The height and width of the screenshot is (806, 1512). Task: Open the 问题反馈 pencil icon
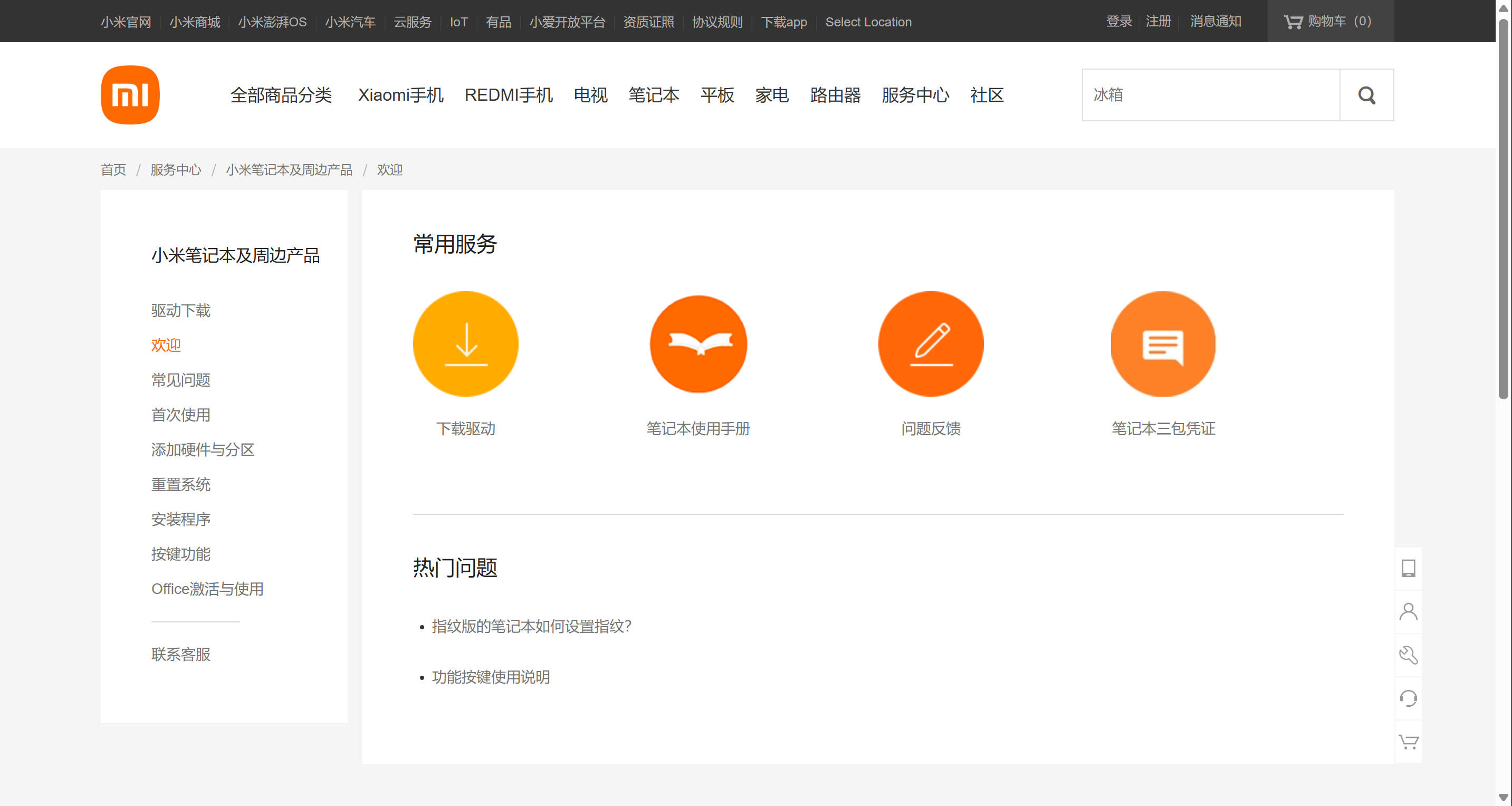coord(930,343)
